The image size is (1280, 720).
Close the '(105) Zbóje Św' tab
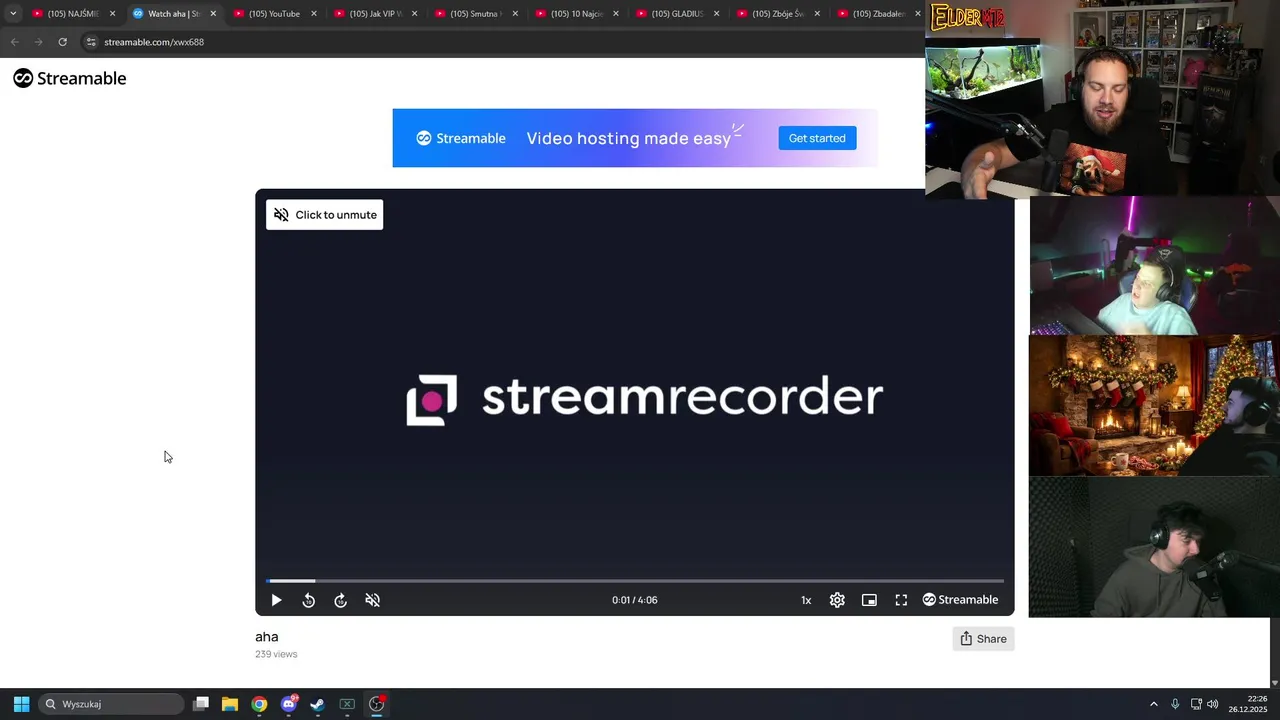pos(817,14)
